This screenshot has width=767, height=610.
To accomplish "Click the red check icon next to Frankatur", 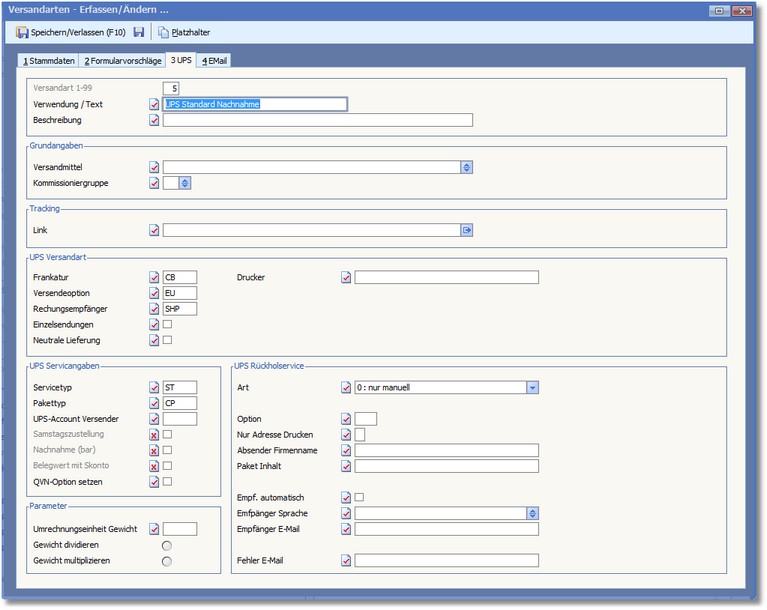I will click(154, 277).
